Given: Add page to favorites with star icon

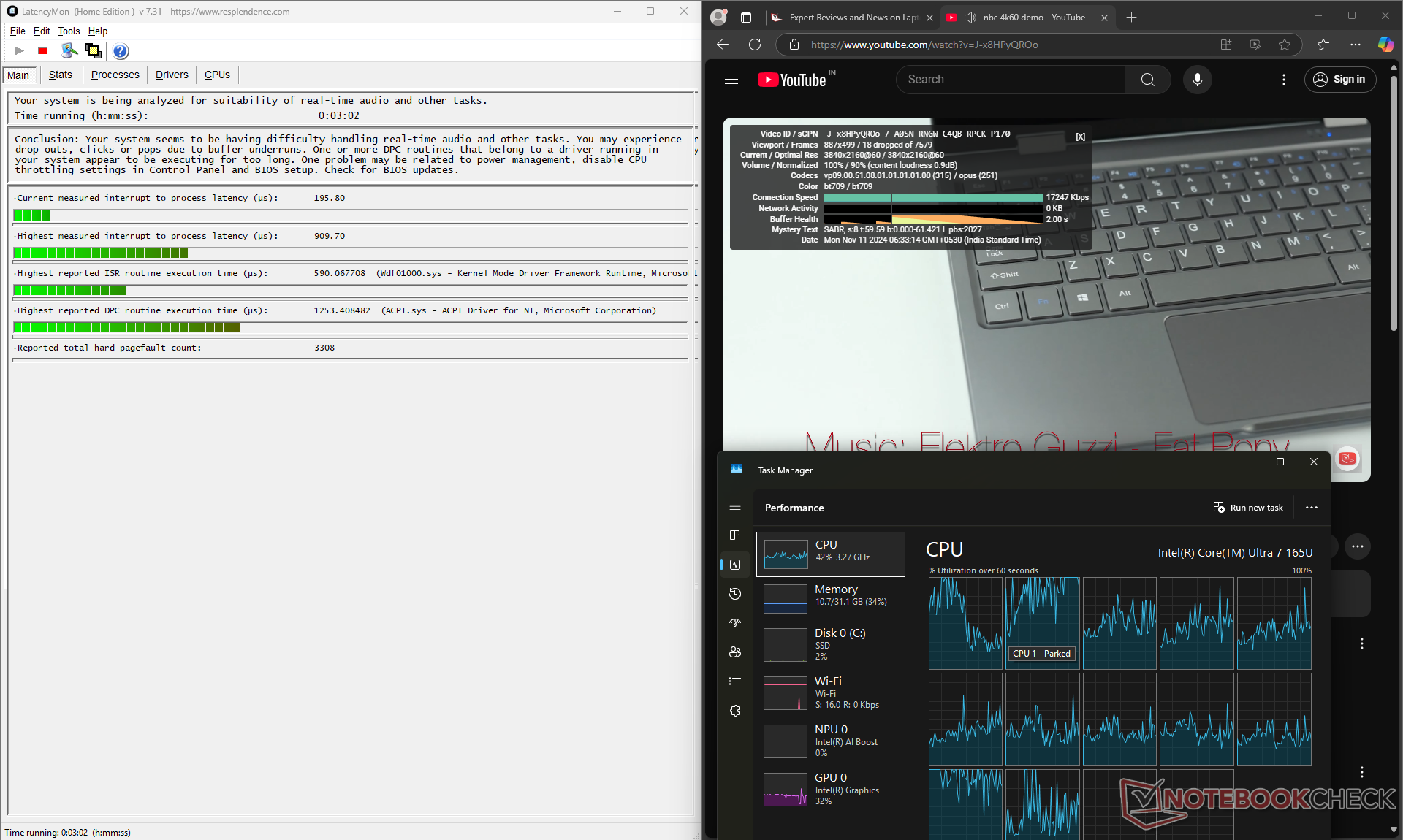Looking at the screenshot, I should pyautogui.click(x=1284, y=45).
